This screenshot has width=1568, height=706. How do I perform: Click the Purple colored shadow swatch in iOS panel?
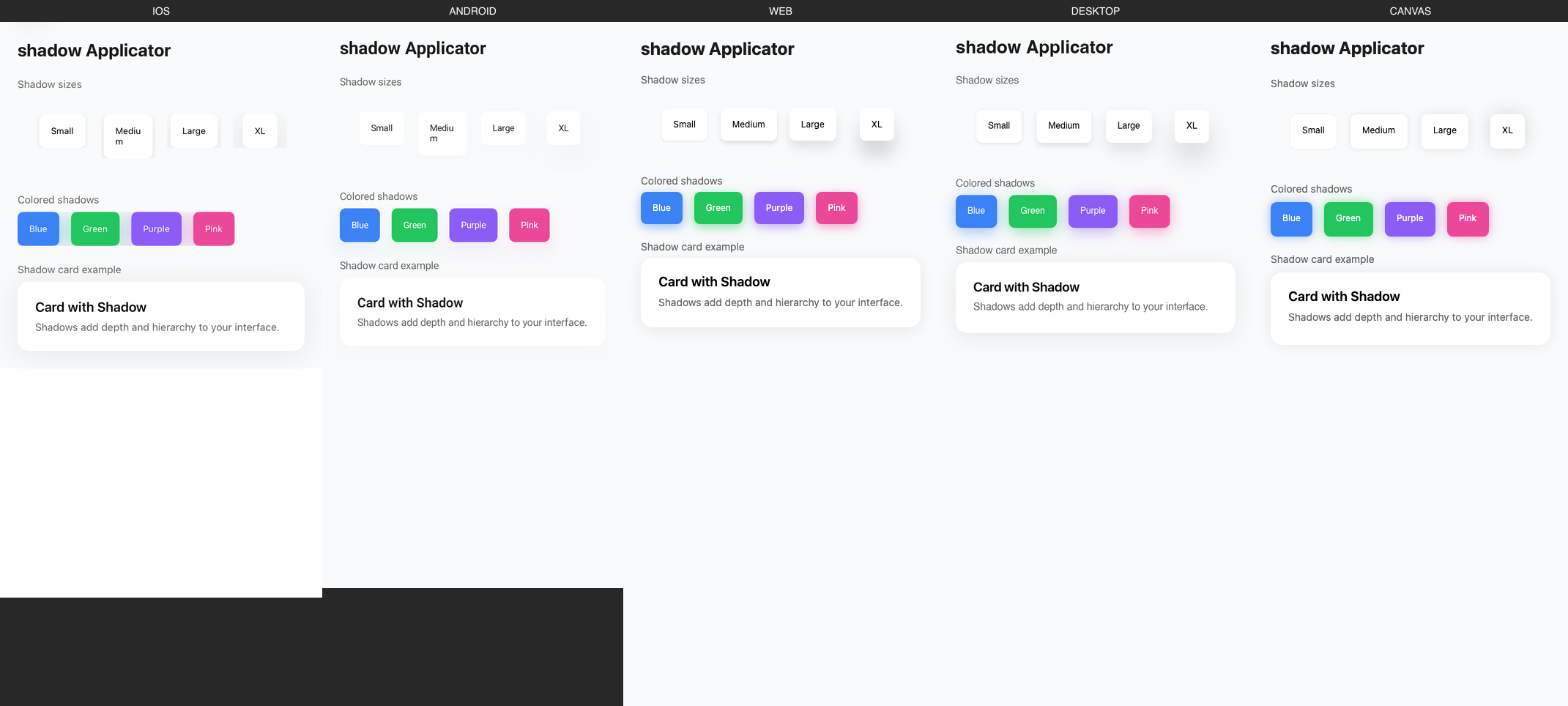point(156,229)
